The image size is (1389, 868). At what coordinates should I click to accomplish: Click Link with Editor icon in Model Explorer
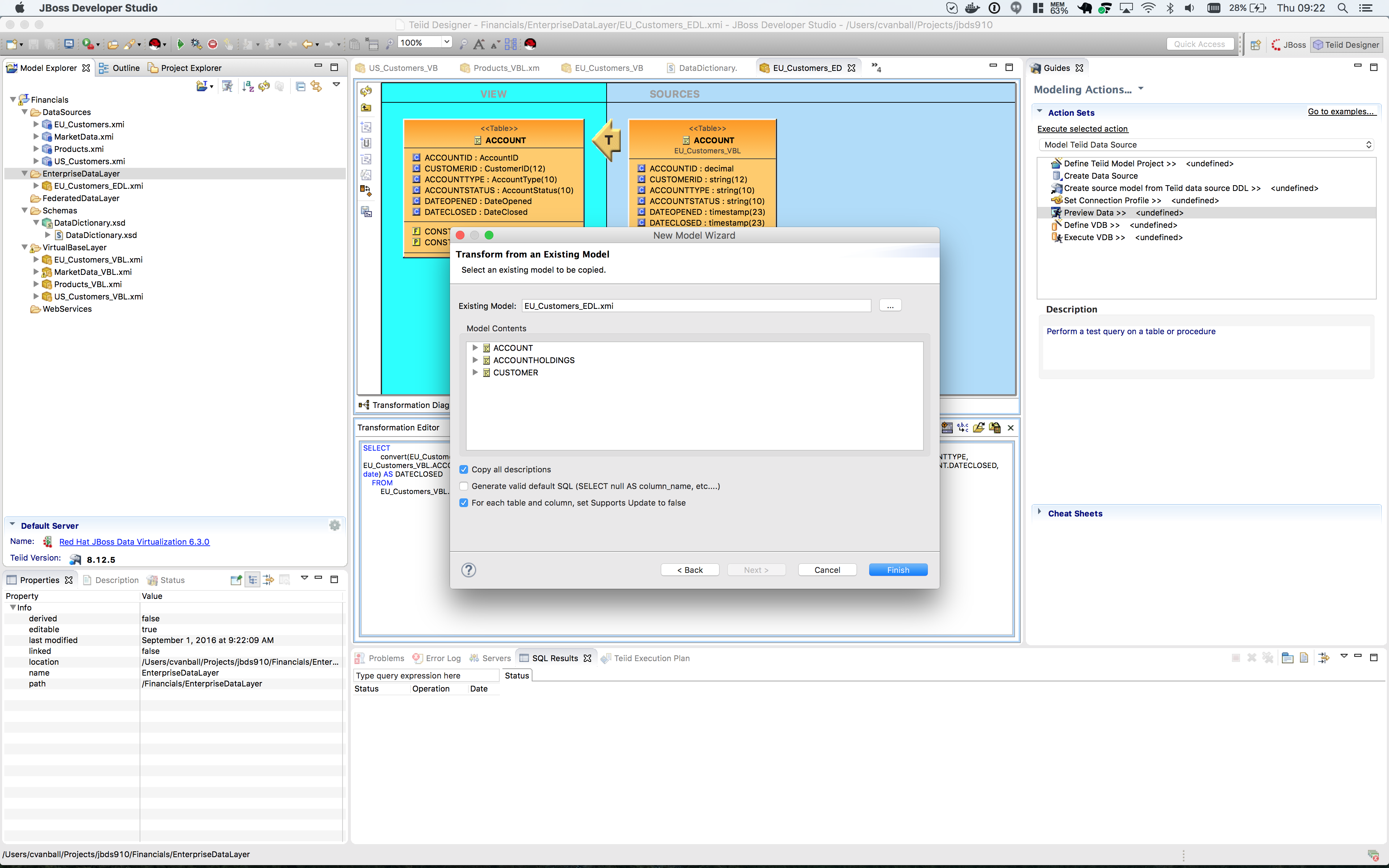click(316, 86)
